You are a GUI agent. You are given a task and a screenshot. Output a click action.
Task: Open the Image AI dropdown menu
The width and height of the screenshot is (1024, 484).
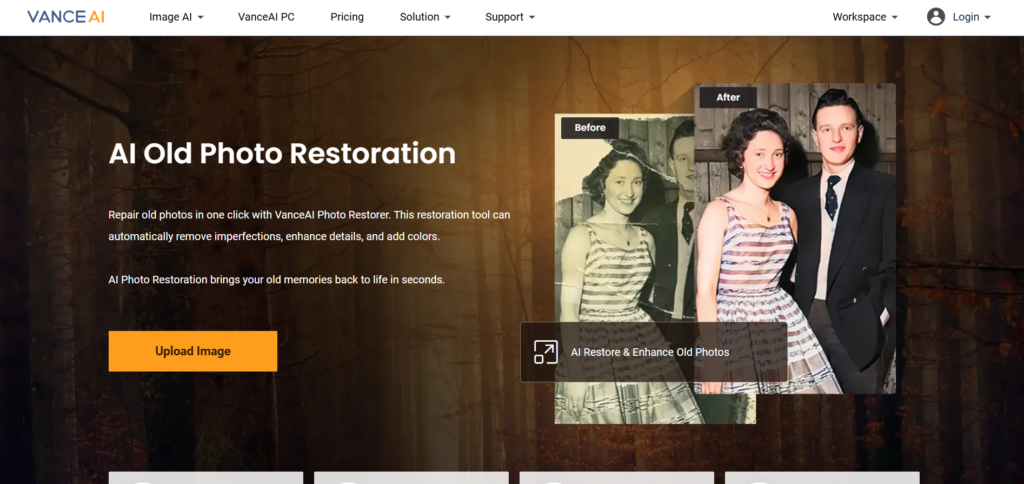point(176,17)
